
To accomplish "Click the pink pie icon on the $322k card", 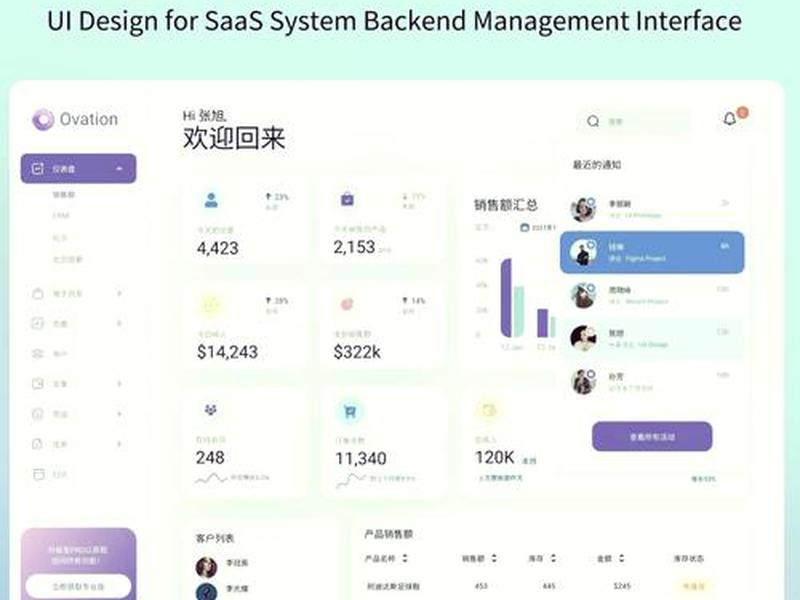I will (x=347, y=305).
